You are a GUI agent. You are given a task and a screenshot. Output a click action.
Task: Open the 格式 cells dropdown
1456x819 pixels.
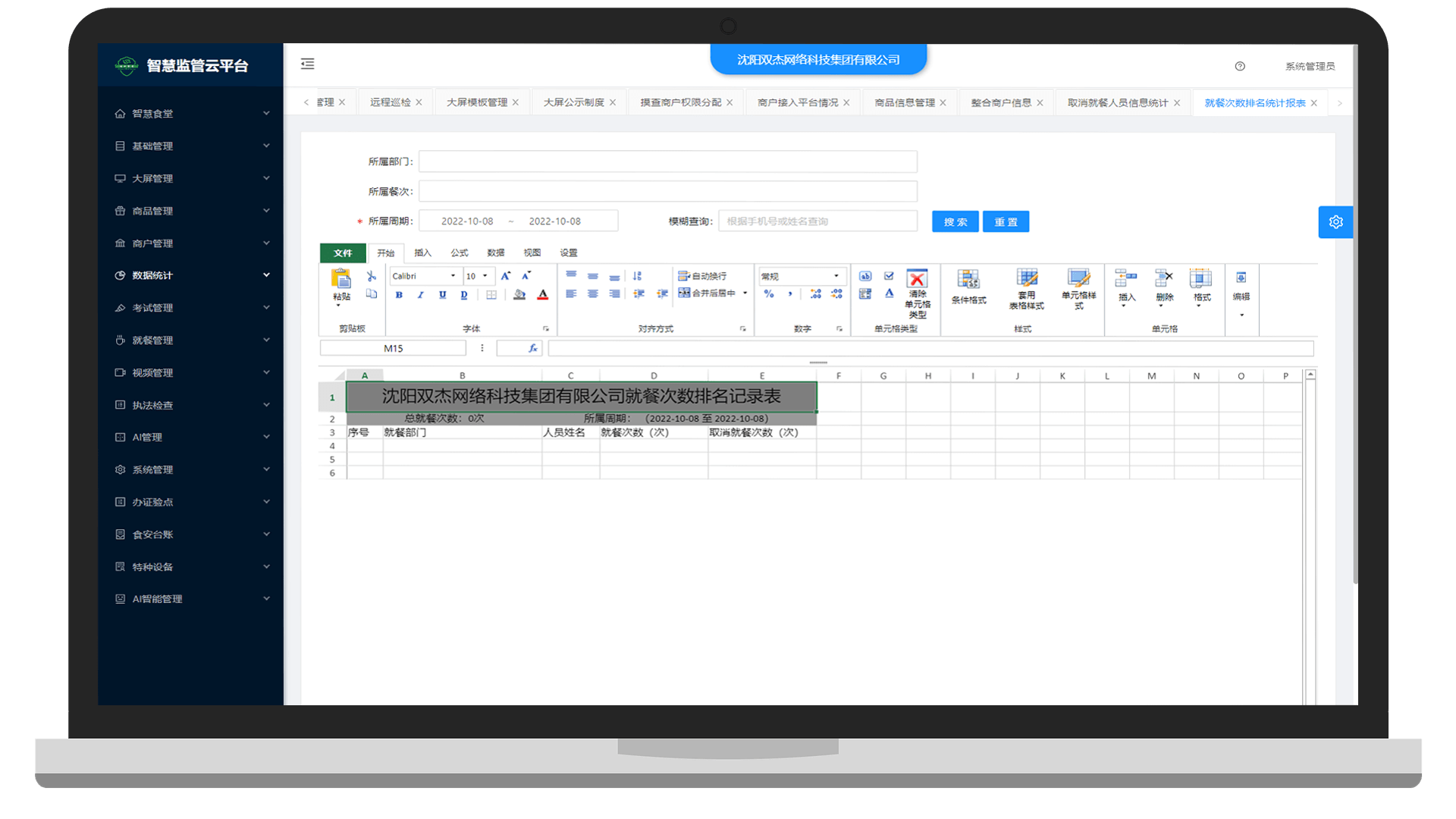(x=1201, y=287)
